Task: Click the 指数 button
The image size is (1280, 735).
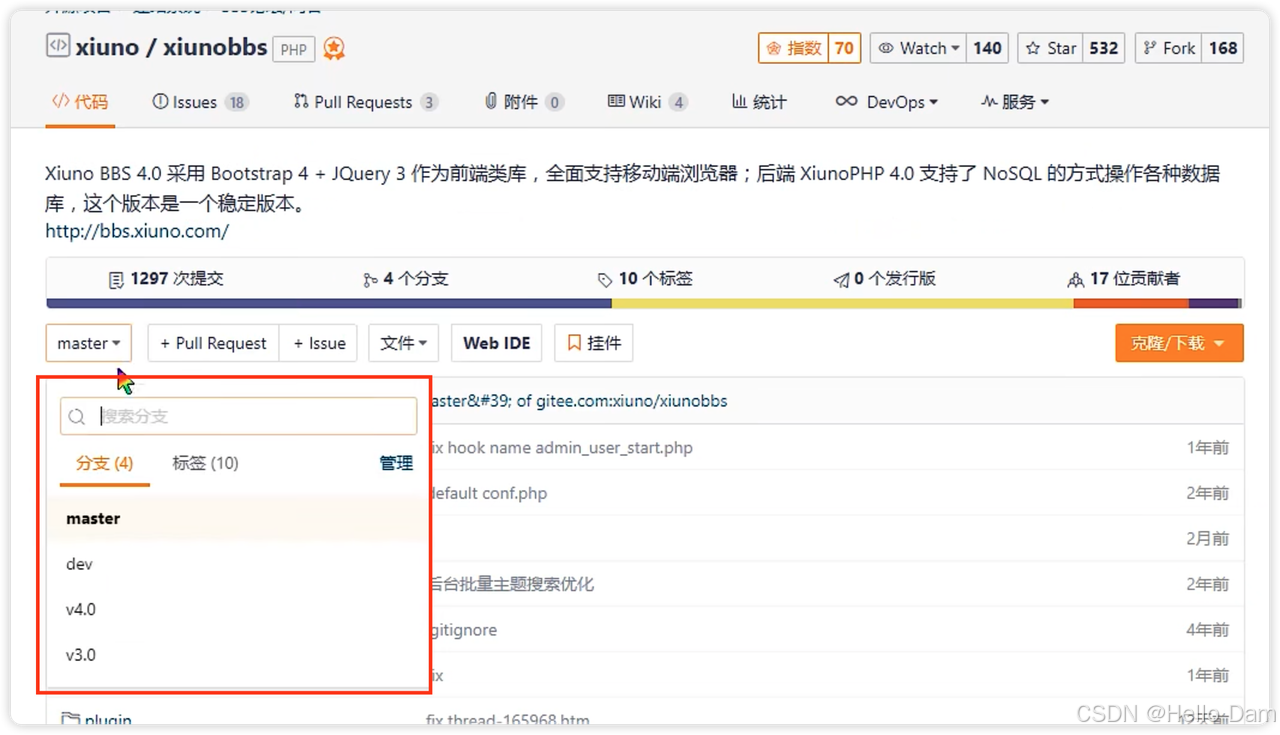Action: click(x=794, y=48)
